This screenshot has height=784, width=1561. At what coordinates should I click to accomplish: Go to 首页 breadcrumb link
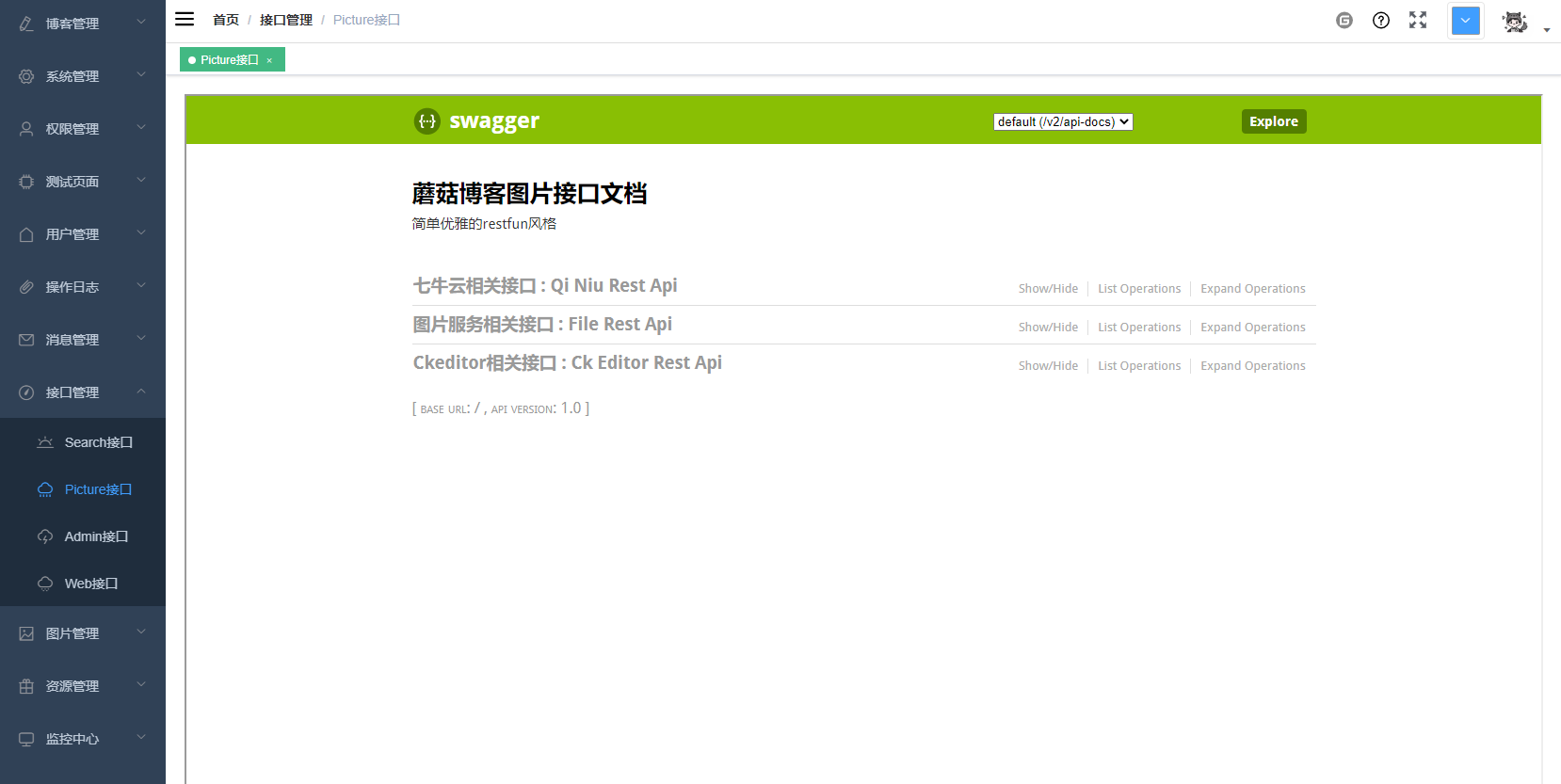pos(226,20)
